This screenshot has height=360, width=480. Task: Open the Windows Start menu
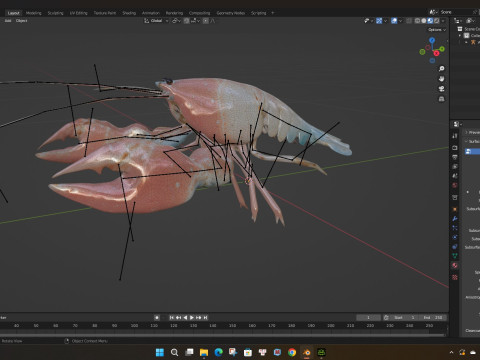click(x=160, y=352)
